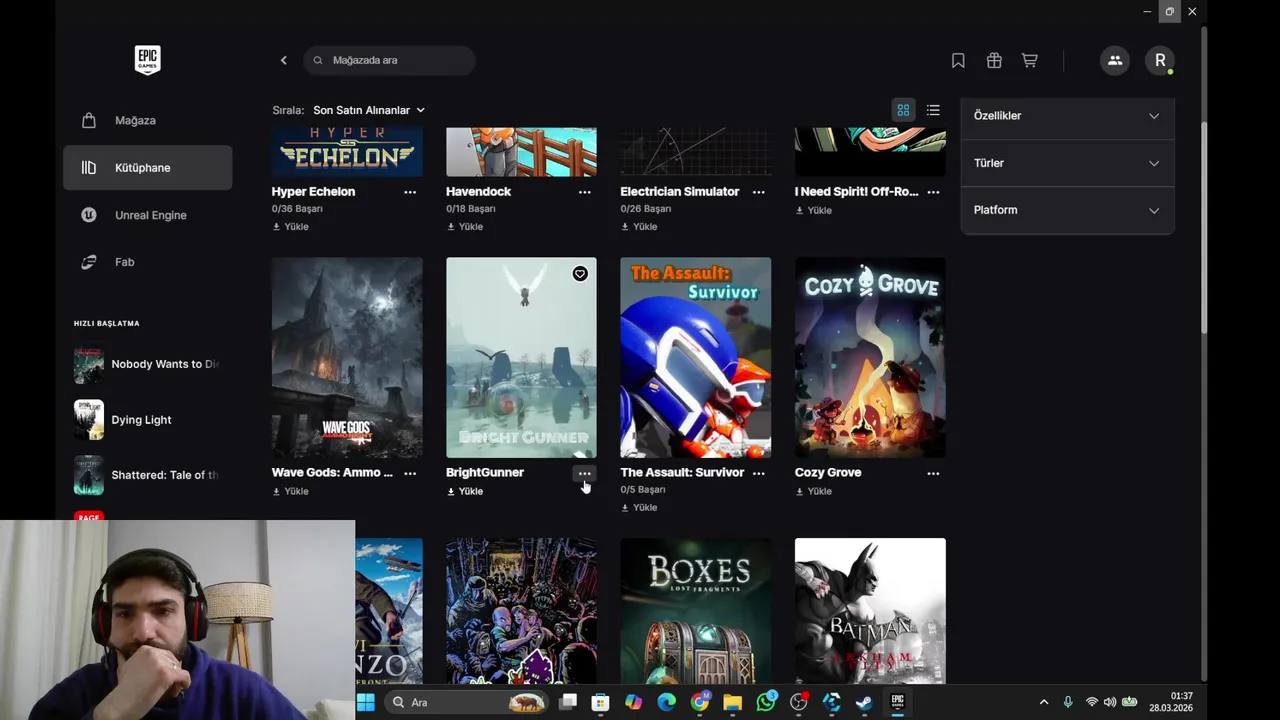The height and width of the screenshot is (720, 1280).
Task: Go back with the arrow button
Action: tap(283, 60)
